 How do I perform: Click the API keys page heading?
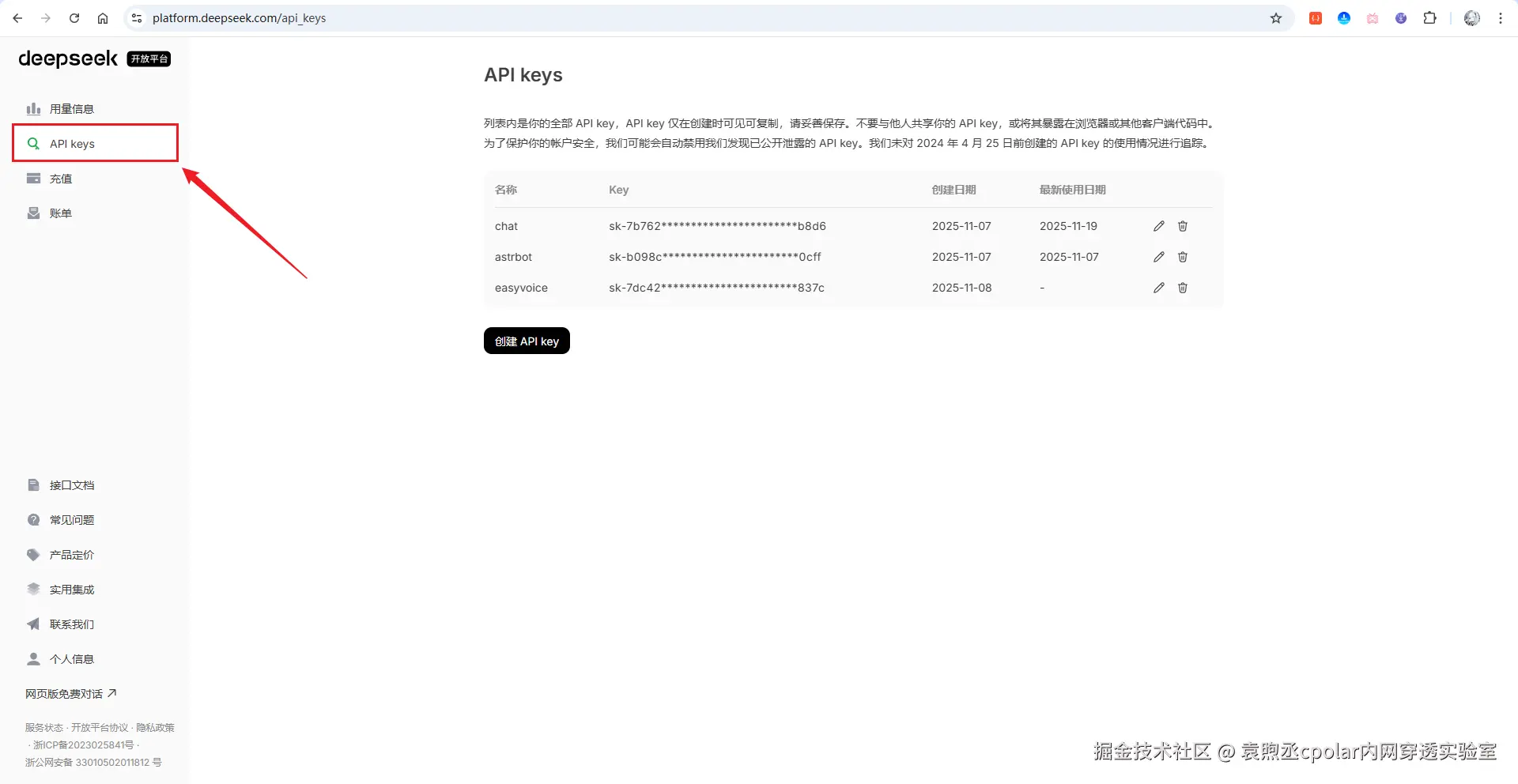[x=523, y=75]
